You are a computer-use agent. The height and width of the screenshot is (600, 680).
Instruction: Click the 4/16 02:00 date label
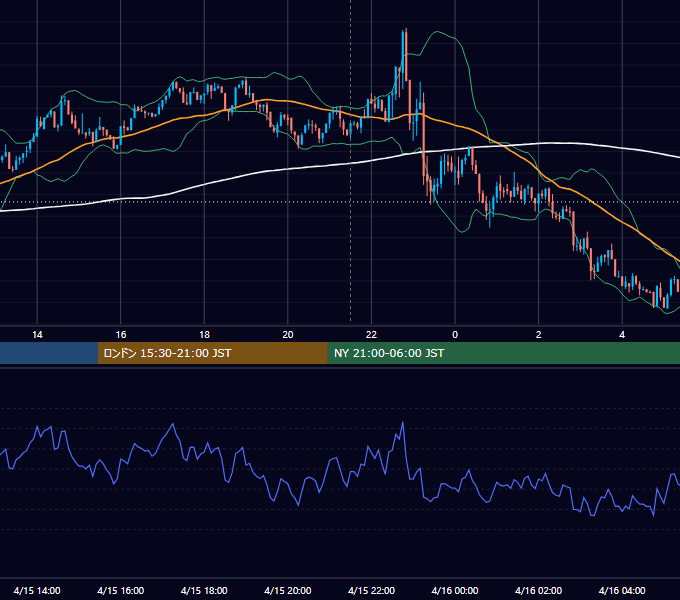(x=538, y=590)
